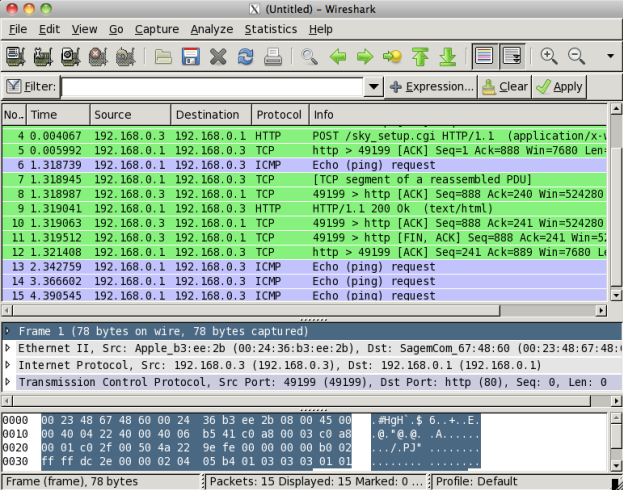Go to specific packet number icon
The image size is (624, 491).
point(392,57)
